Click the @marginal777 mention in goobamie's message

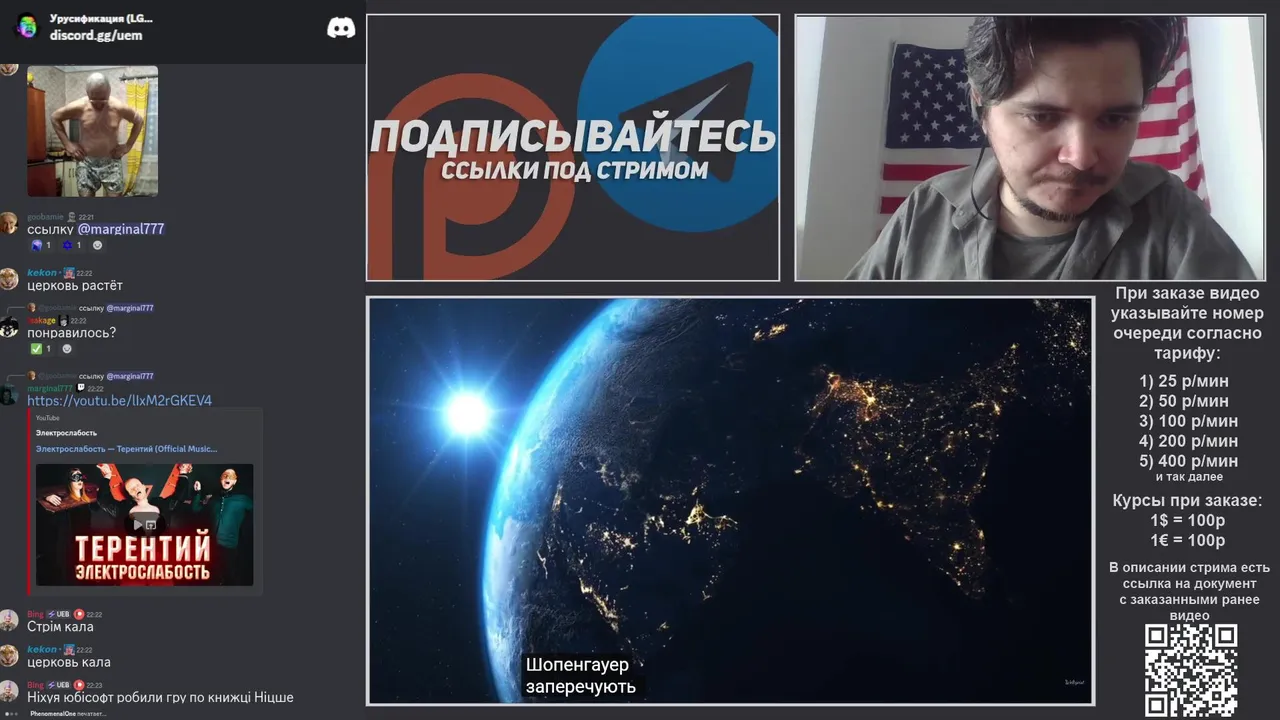coord(120,229)
